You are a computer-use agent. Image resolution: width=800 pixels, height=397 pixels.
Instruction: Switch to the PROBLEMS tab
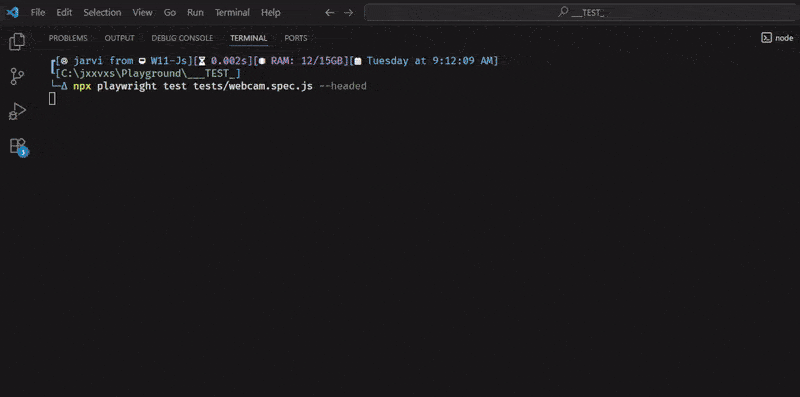[68, 38]
